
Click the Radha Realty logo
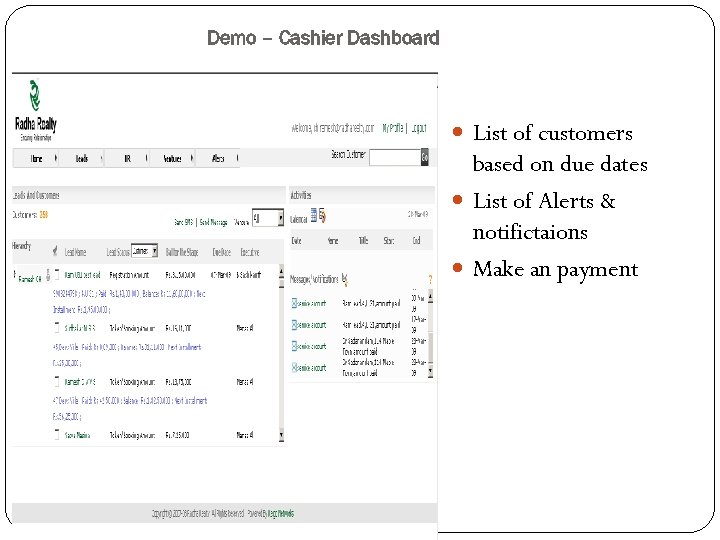coord(35,111)
